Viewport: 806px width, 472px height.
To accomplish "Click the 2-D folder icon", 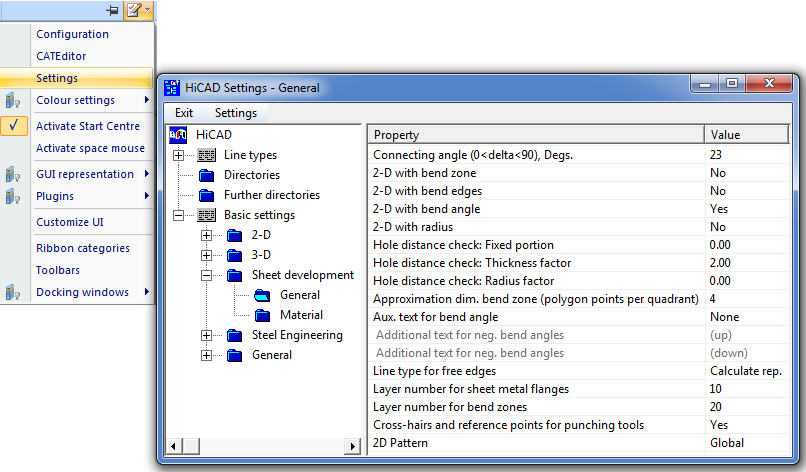I will [234, 235].
